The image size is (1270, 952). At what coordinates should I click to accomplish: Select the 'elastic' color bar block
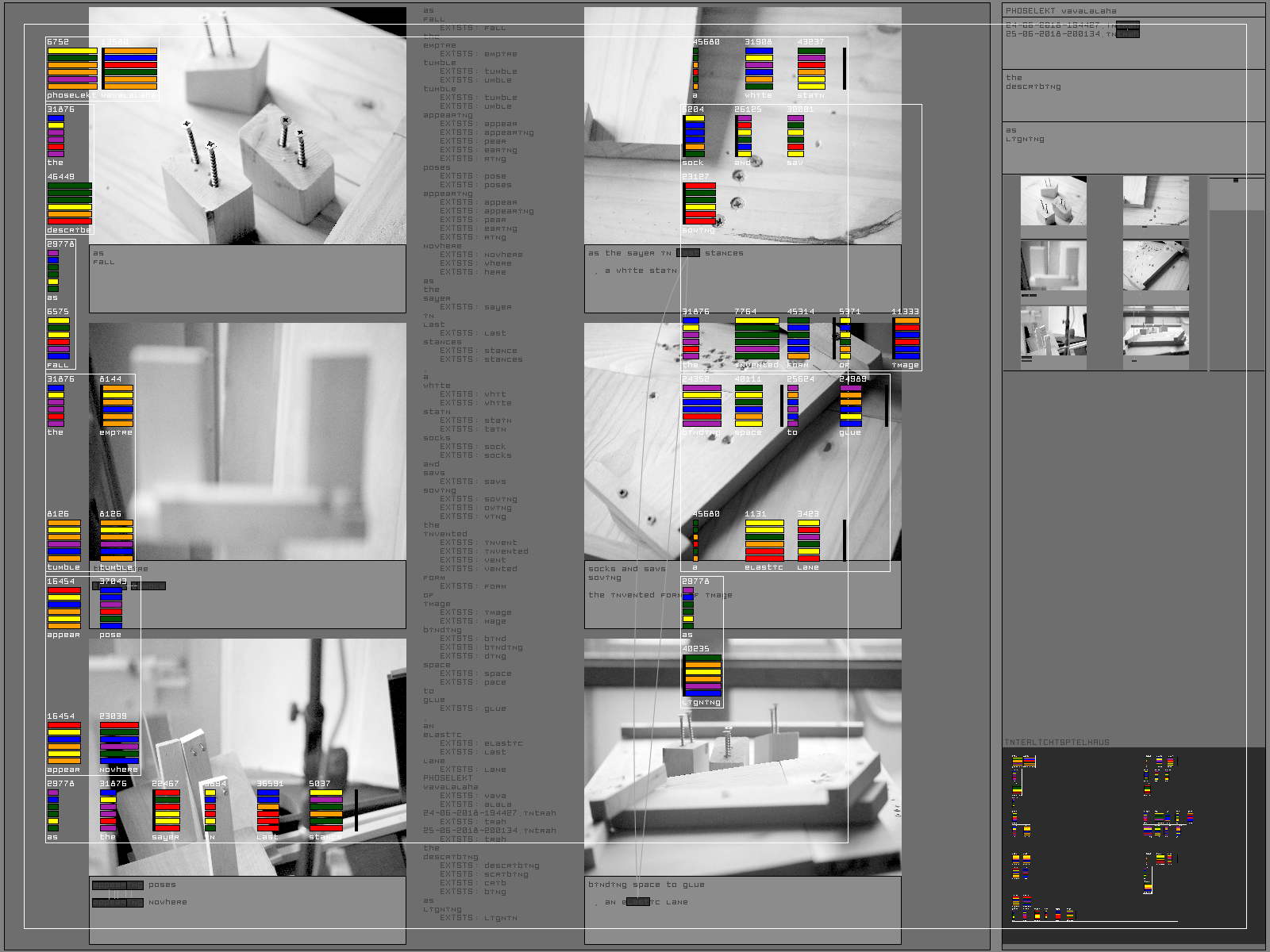click(764, 540)
